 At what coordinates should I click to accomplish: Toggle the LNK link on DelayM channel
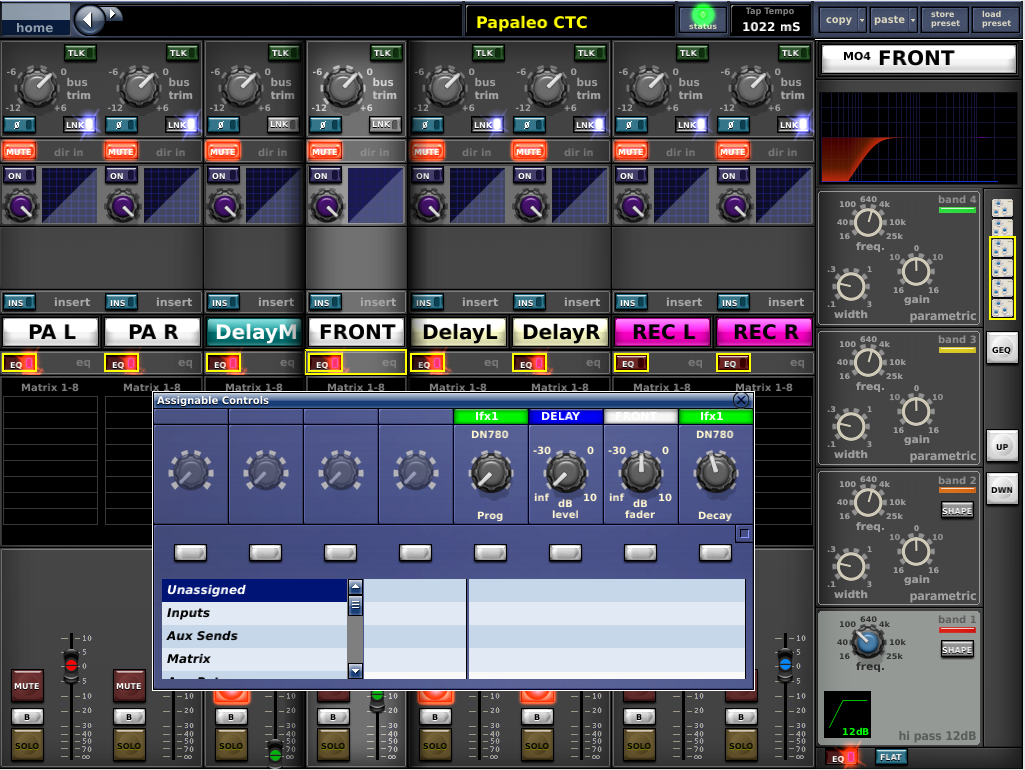point(282,124)
